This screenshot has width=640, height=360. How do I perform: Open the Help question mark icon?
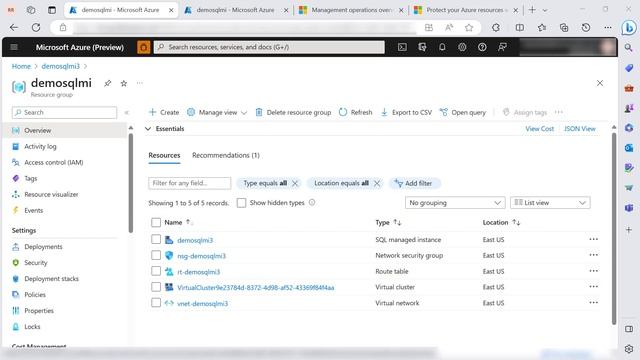click(482, 47)
